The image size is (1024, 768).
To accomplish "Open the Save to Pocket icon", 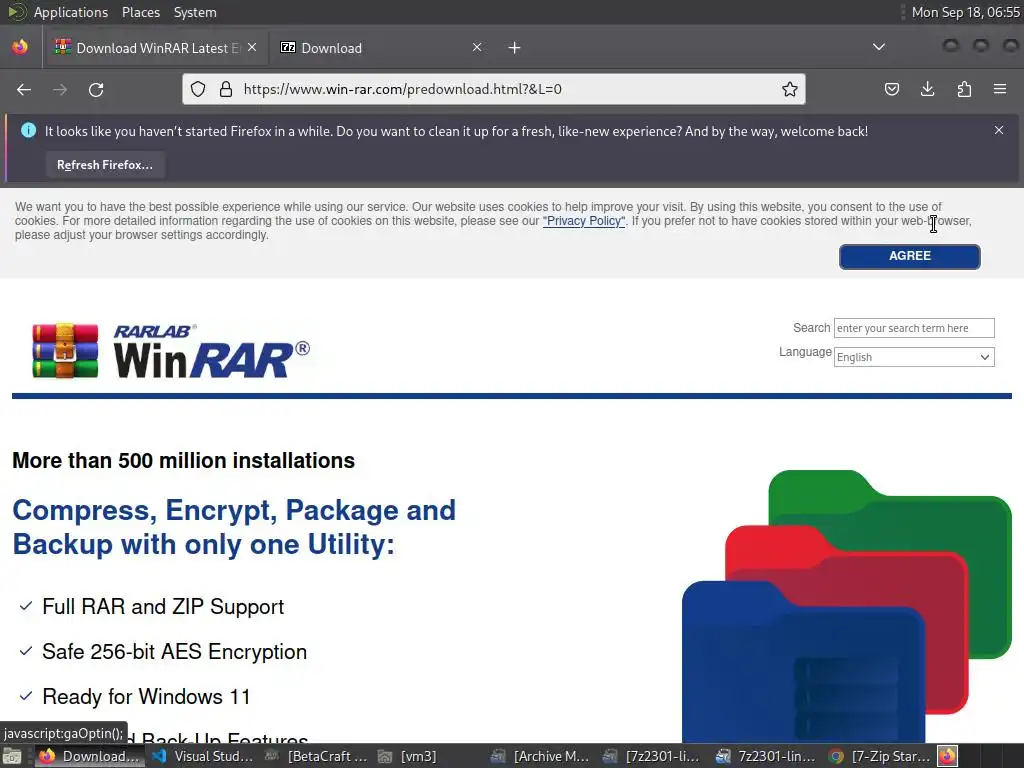I will [891, 89].
